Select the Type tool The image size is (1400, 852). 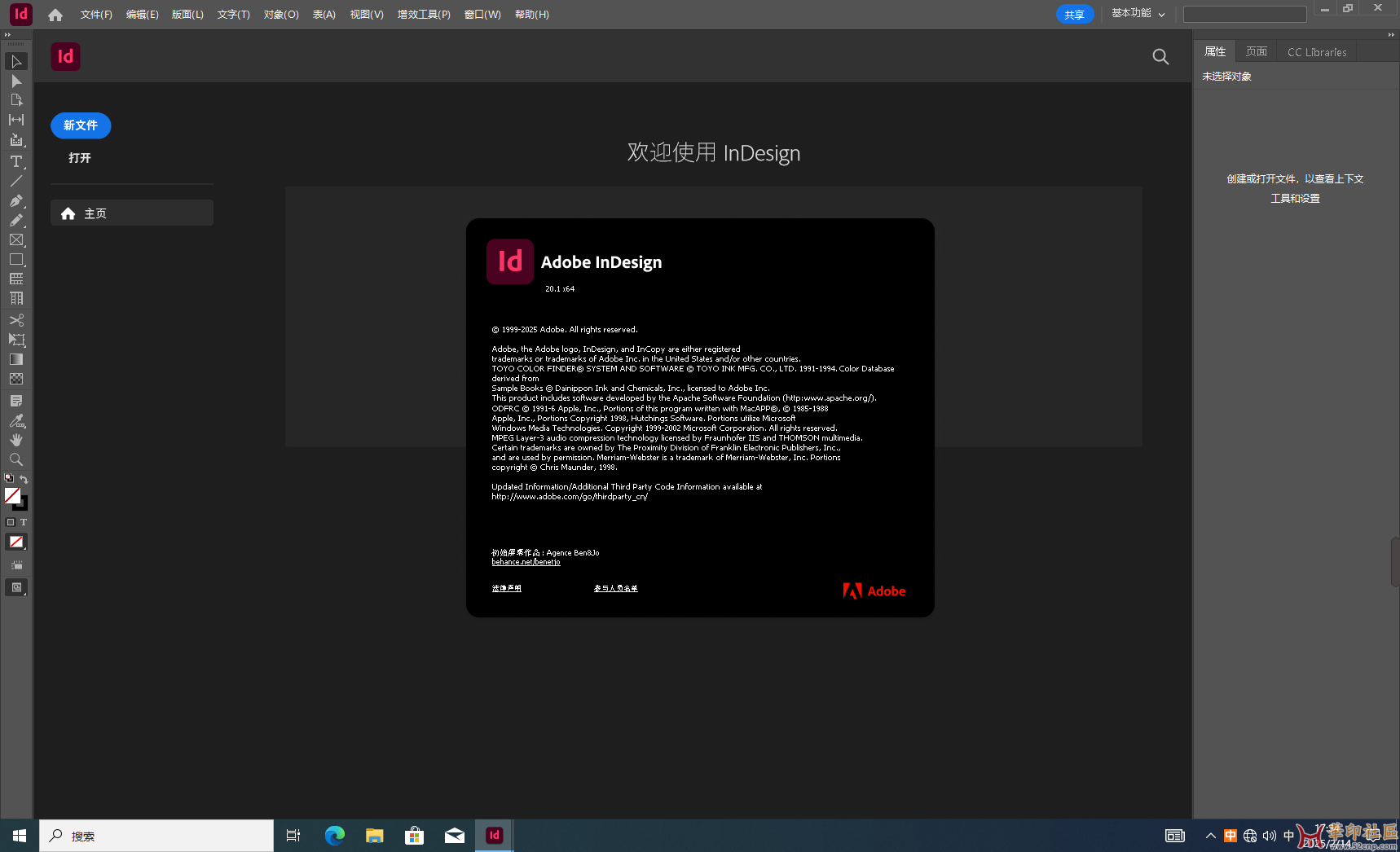(x=16, y=161)
